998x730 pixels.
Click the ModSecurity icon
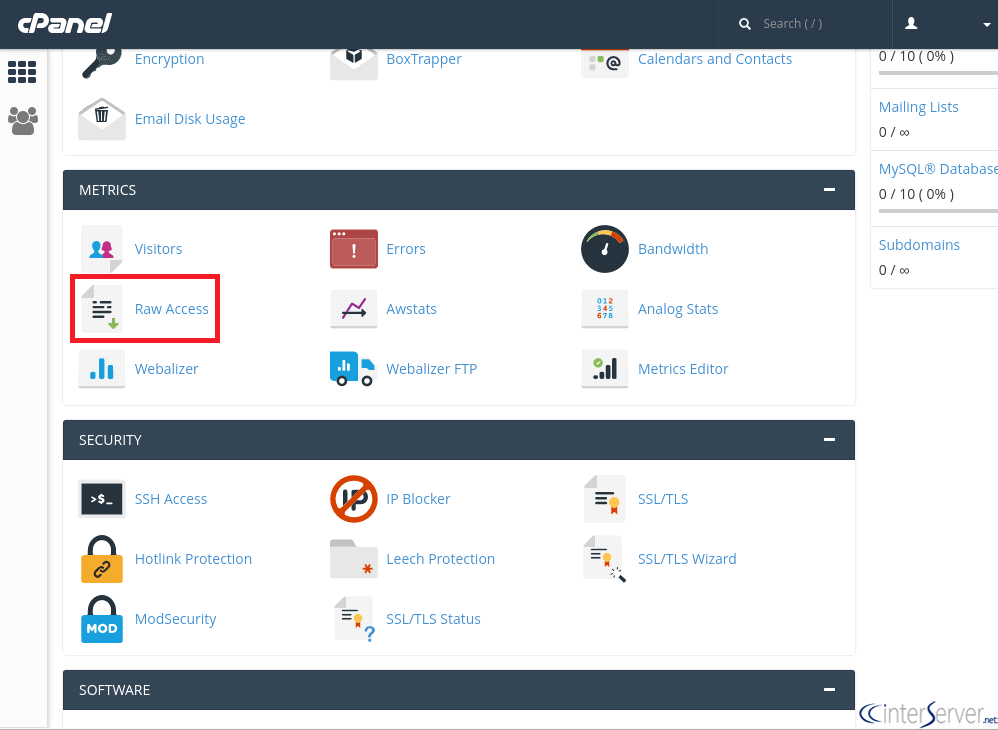(102, 619)
